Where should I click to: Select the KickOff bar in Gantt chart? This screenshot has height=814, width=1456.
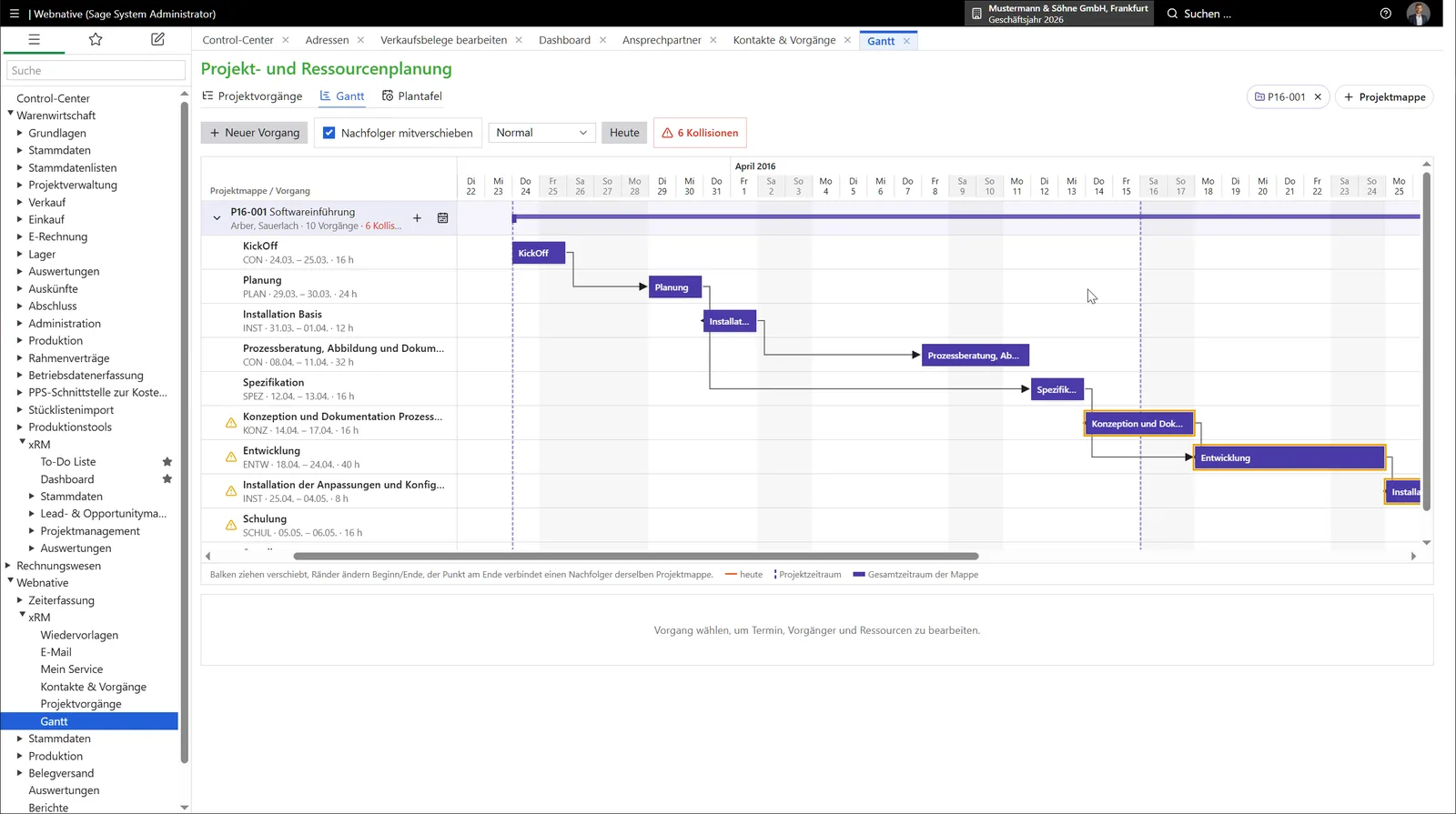(539, 253)
